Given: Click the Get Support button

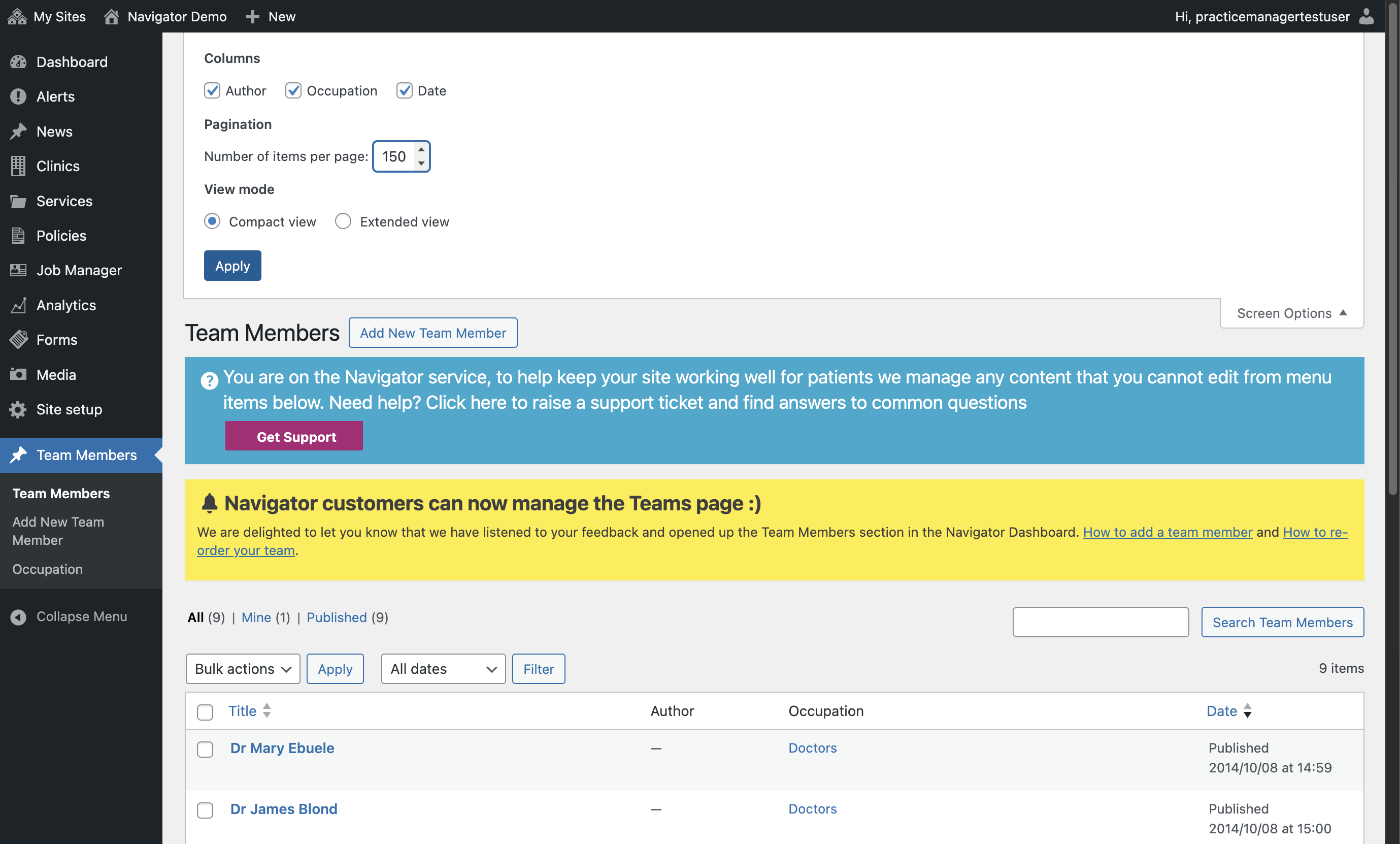Looking at the screenshot, I should click(294, 436).
